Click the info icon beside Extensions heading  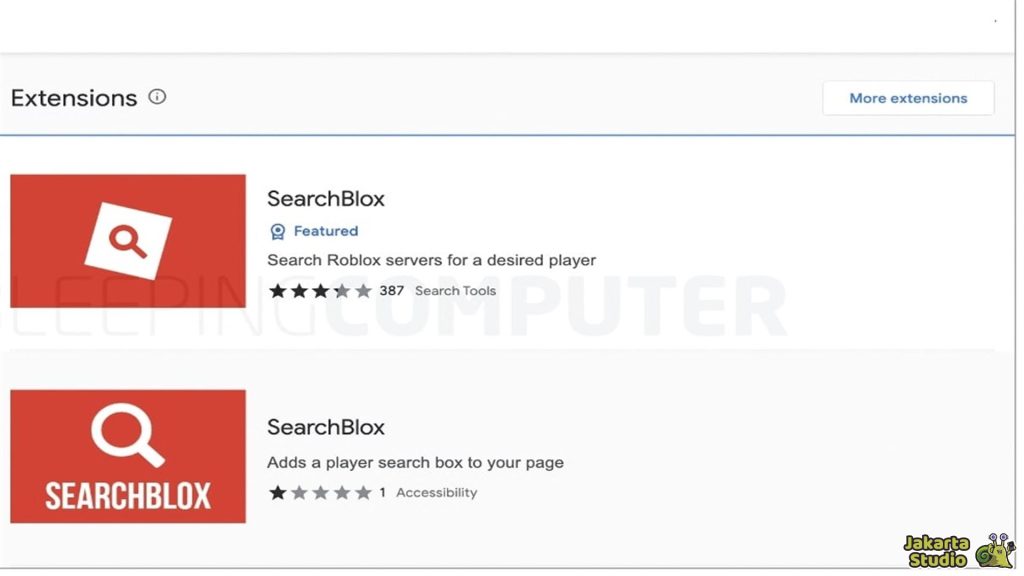pos(157,97)
